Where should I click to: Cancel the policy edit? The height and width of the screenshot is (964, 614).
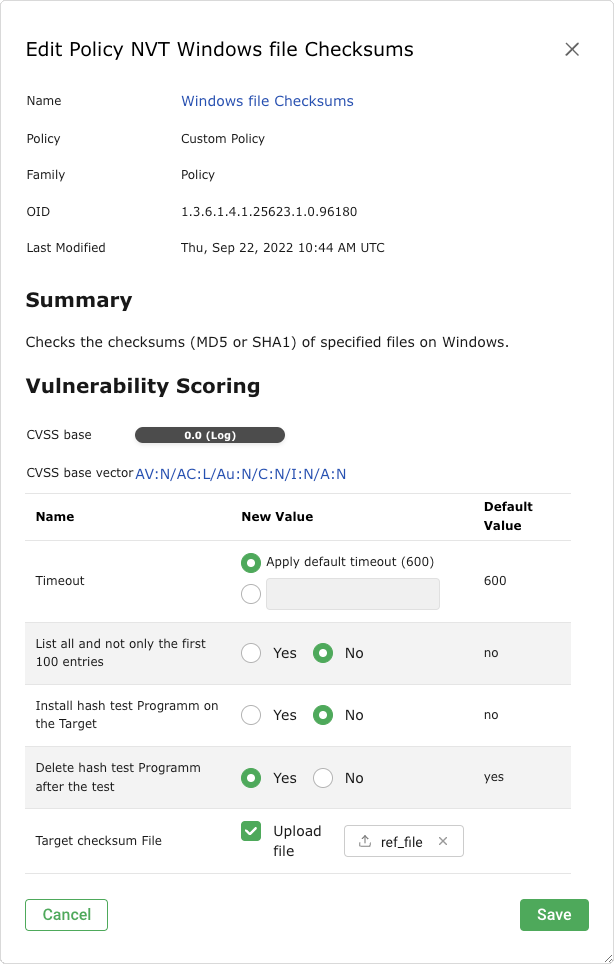point(66,914)
